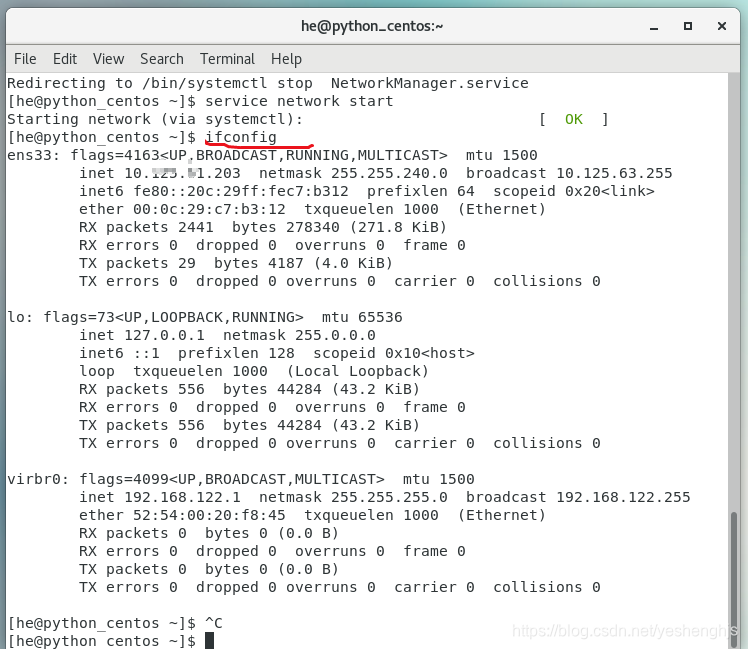Open the Edit menu
Viewport: 748px width, 649px height.
pyautogui.click(x=65, y=59)
